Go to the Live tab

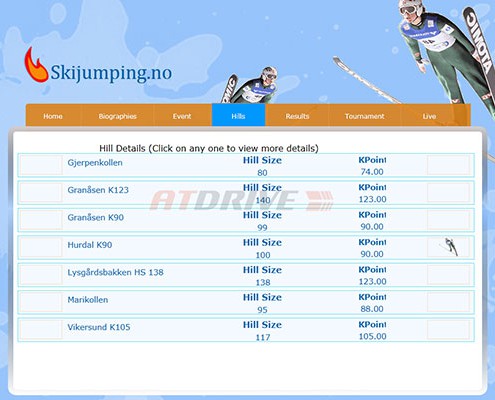point(429,116)
